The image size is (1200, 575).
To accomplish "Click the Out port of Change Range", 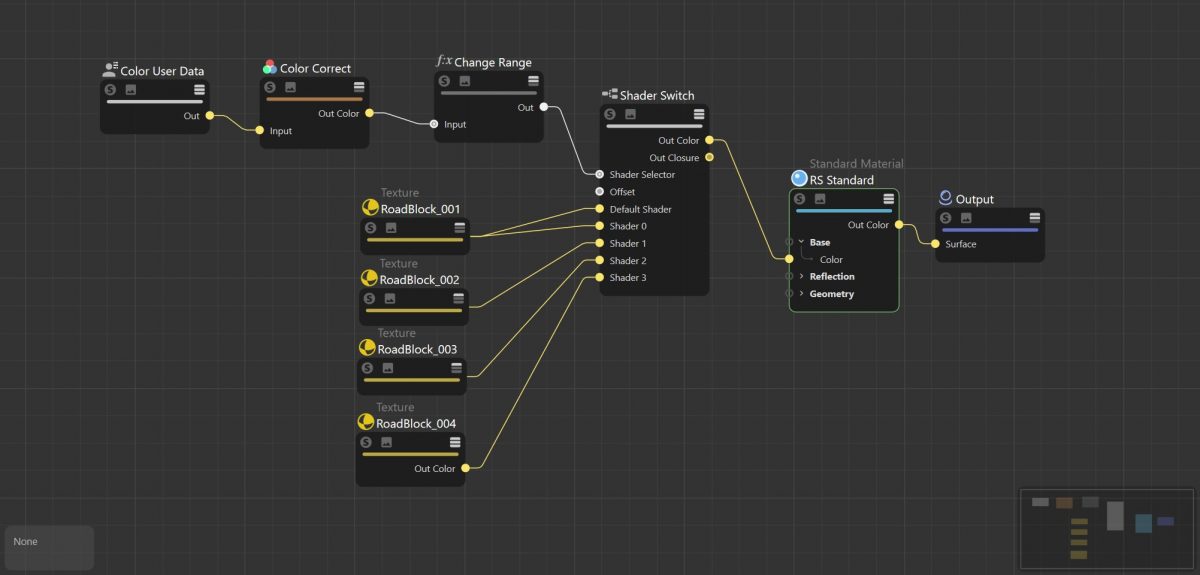I will tap(543, 107).
